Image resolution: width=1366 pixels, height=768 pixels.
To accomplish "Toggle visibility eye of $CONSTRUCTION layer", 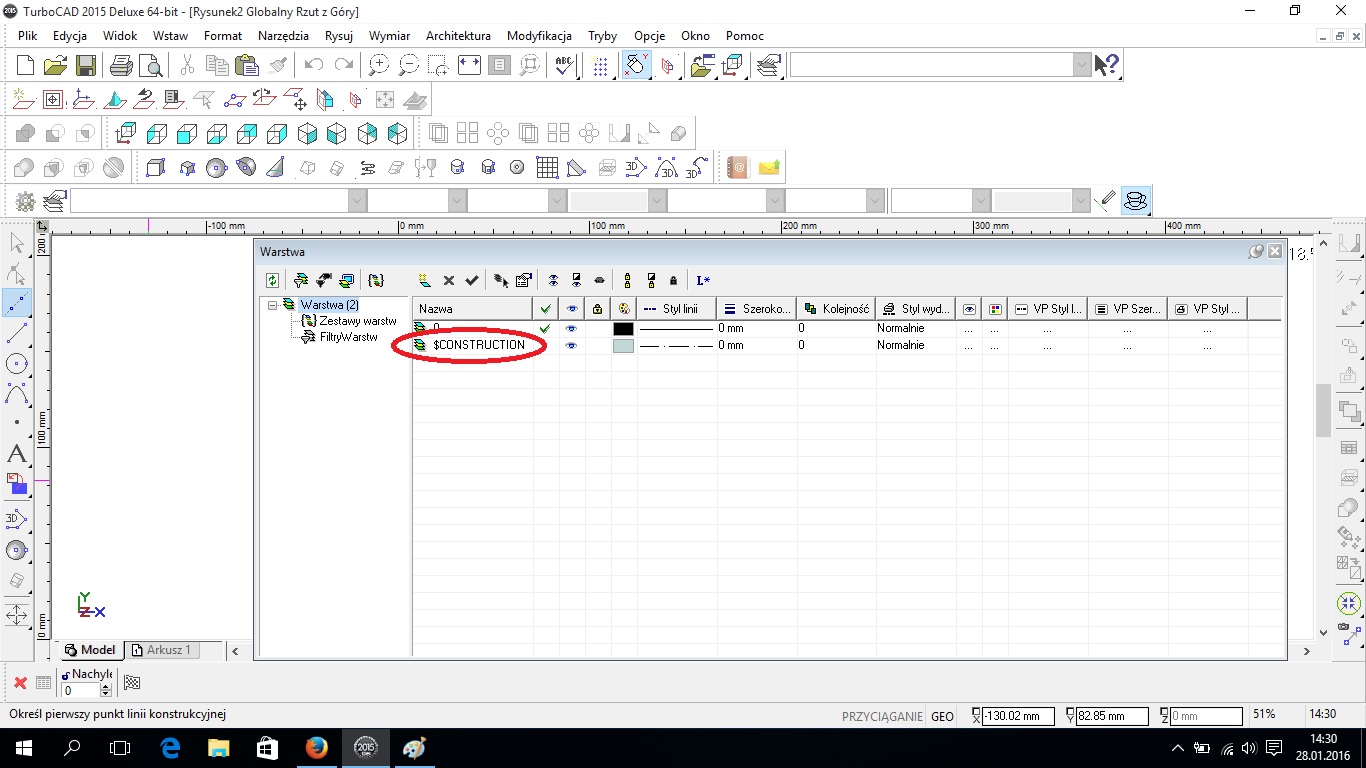I will coord(571,345).
